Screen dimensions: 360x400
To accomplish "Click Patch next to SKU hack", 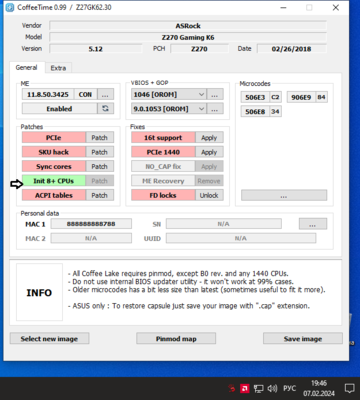I will pyautogui.click(x=99, y=152).
